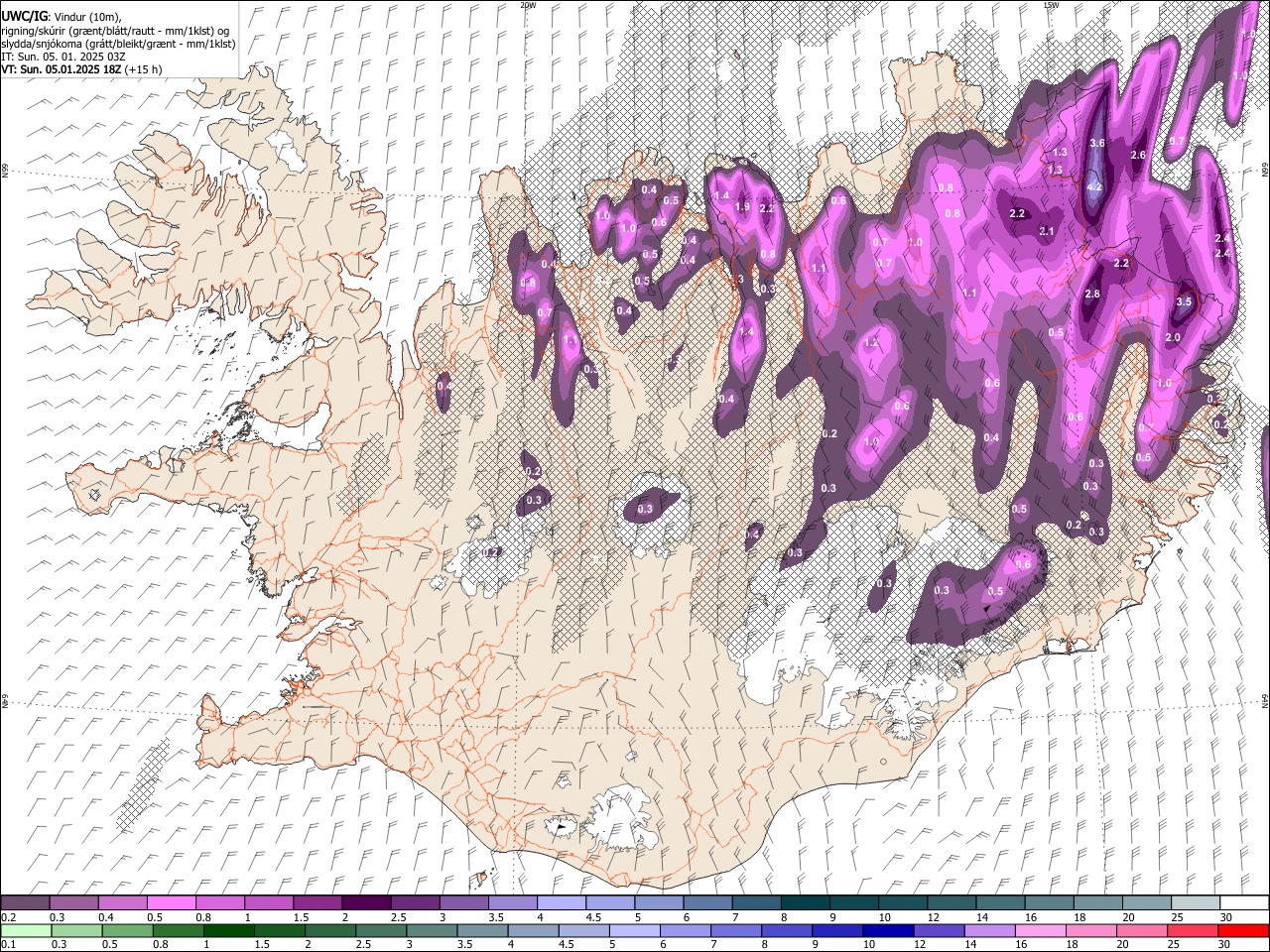The height and width of the screenshot is (952, 1270).
Task: Click the 1.9 precipitation value on the map
Action: 741,206
